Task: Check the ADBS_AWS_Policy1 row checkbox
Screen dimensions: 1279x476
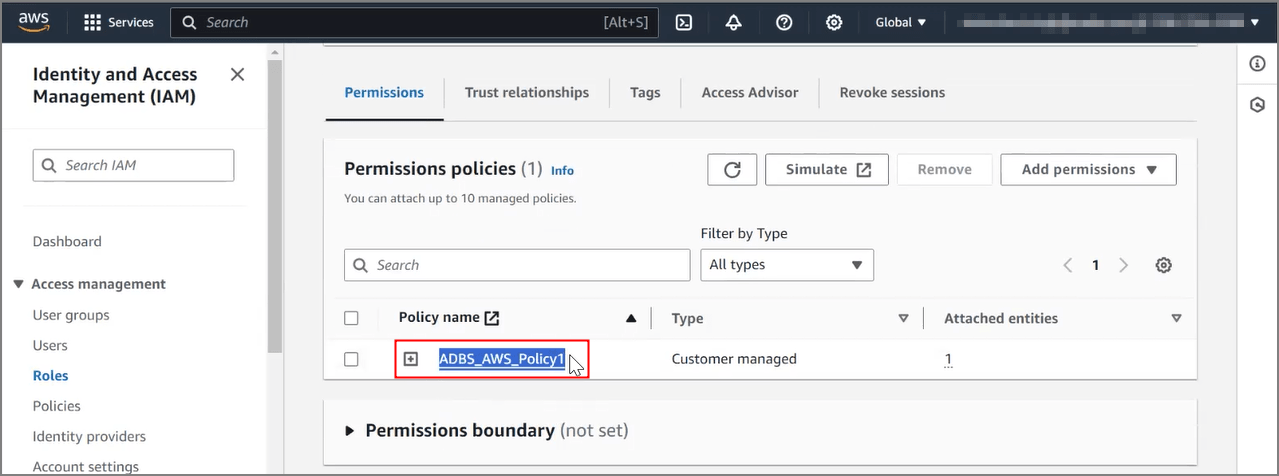Action: [351, 359]
